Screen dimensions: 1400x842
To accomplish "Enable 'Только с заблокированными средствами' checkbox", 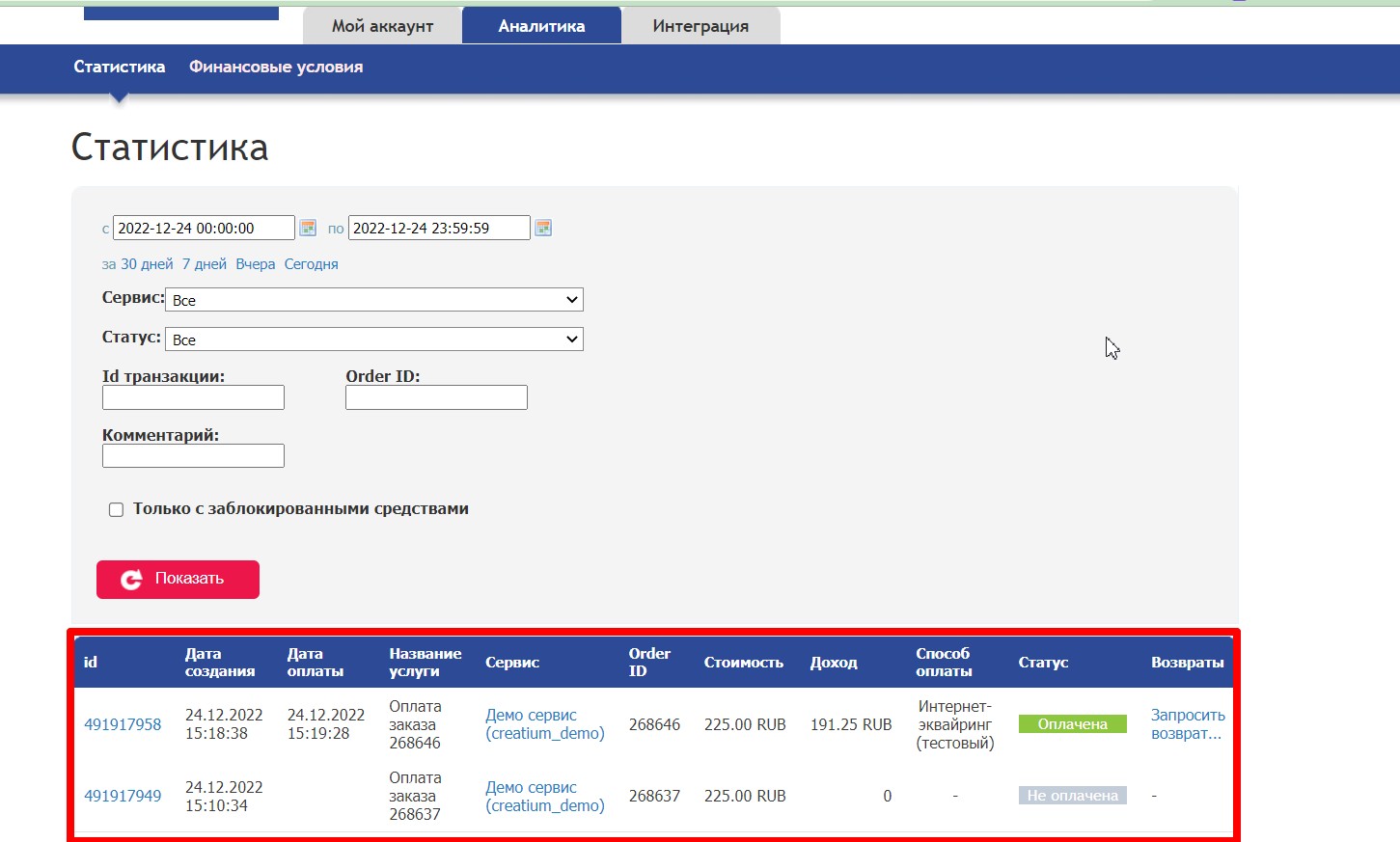I will coord(116,509).
